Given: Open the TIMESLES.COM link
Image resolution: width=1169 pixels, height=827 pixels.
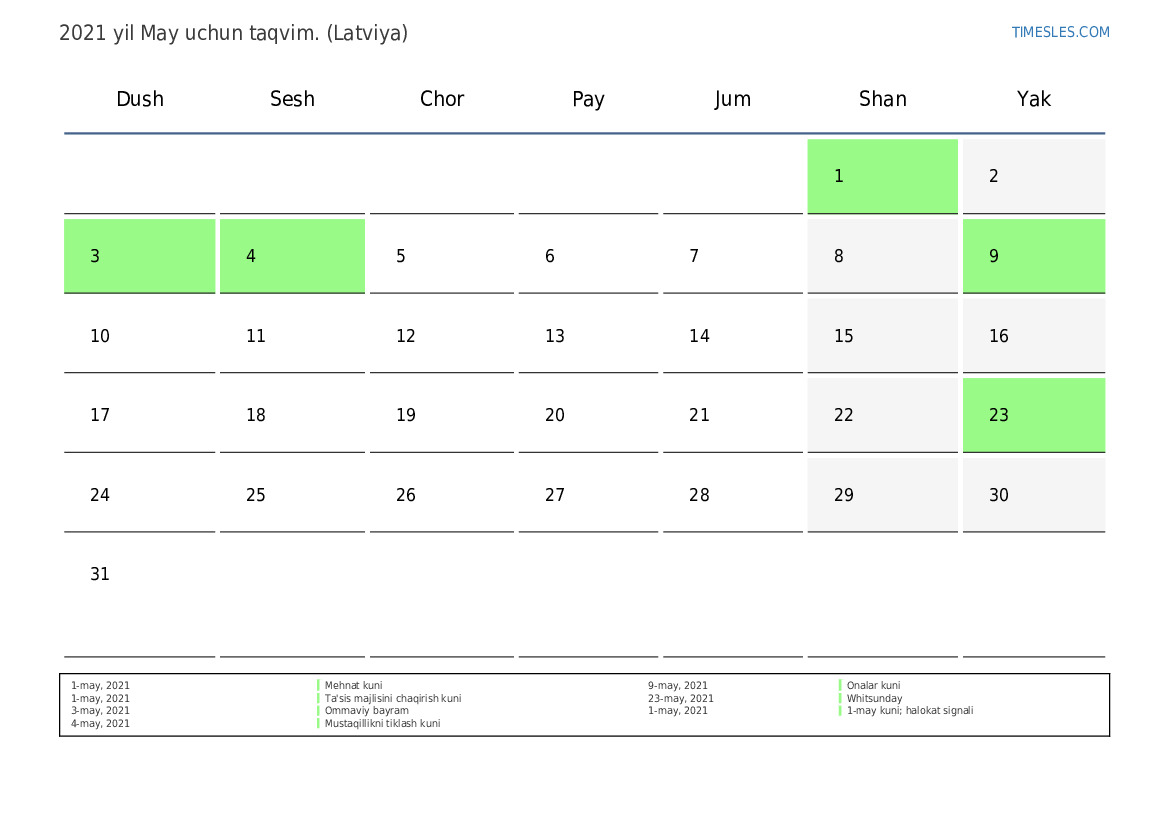Looking at the screenshot, I should pos(1060,32).
